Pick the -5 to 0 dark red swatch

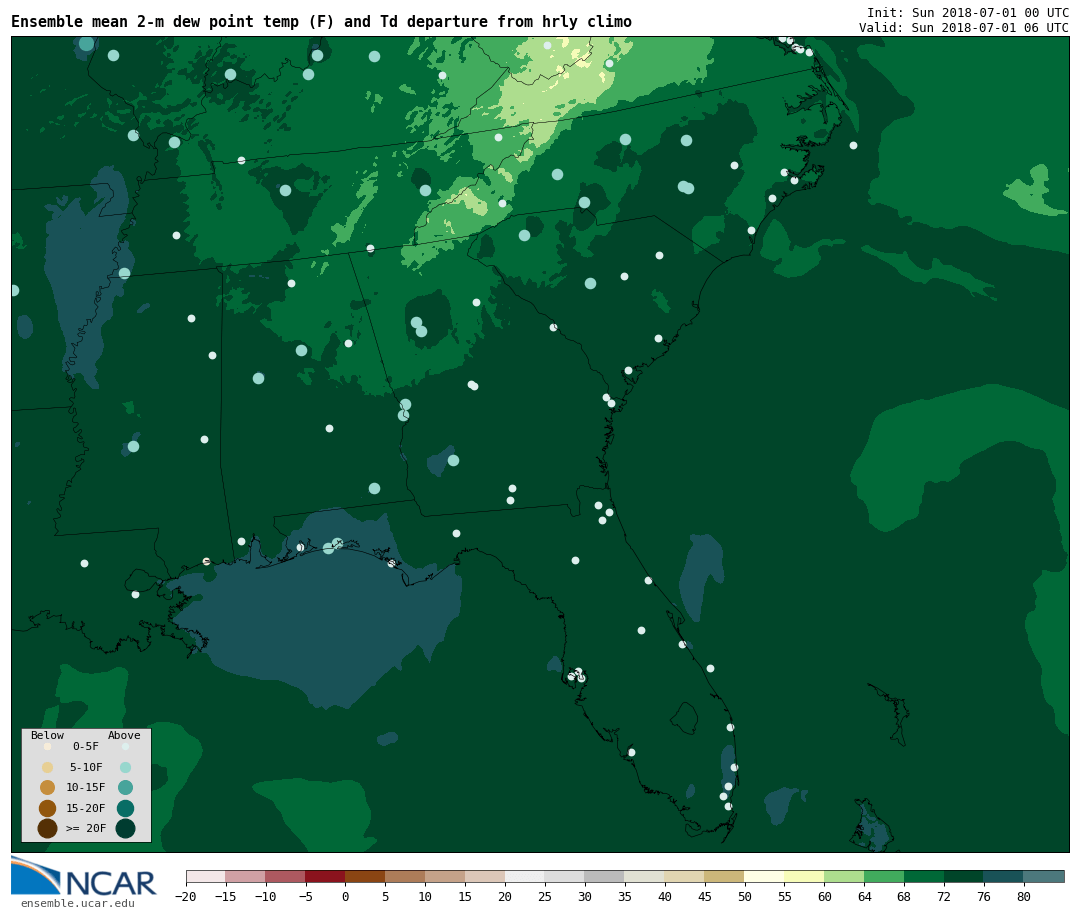[x=326, y=876]
